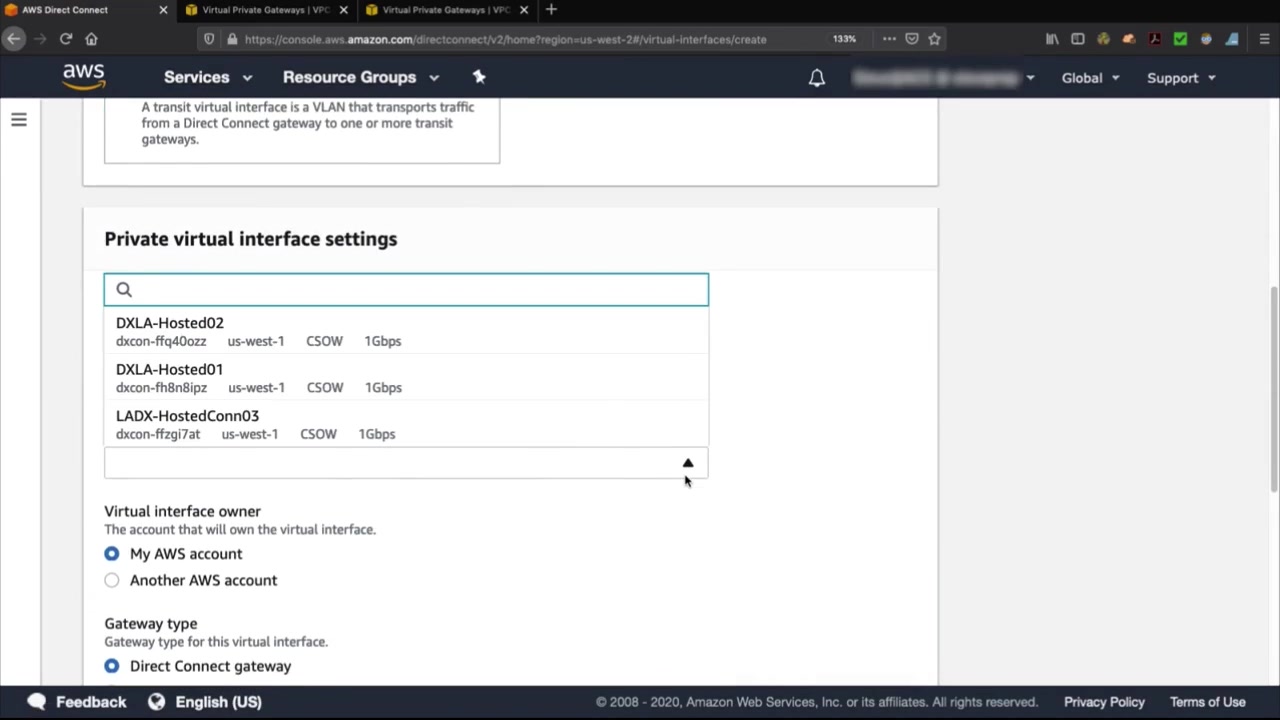Expand the Resource Groups dropdown
The image size is (1280, 720).
tap(361, 77)
